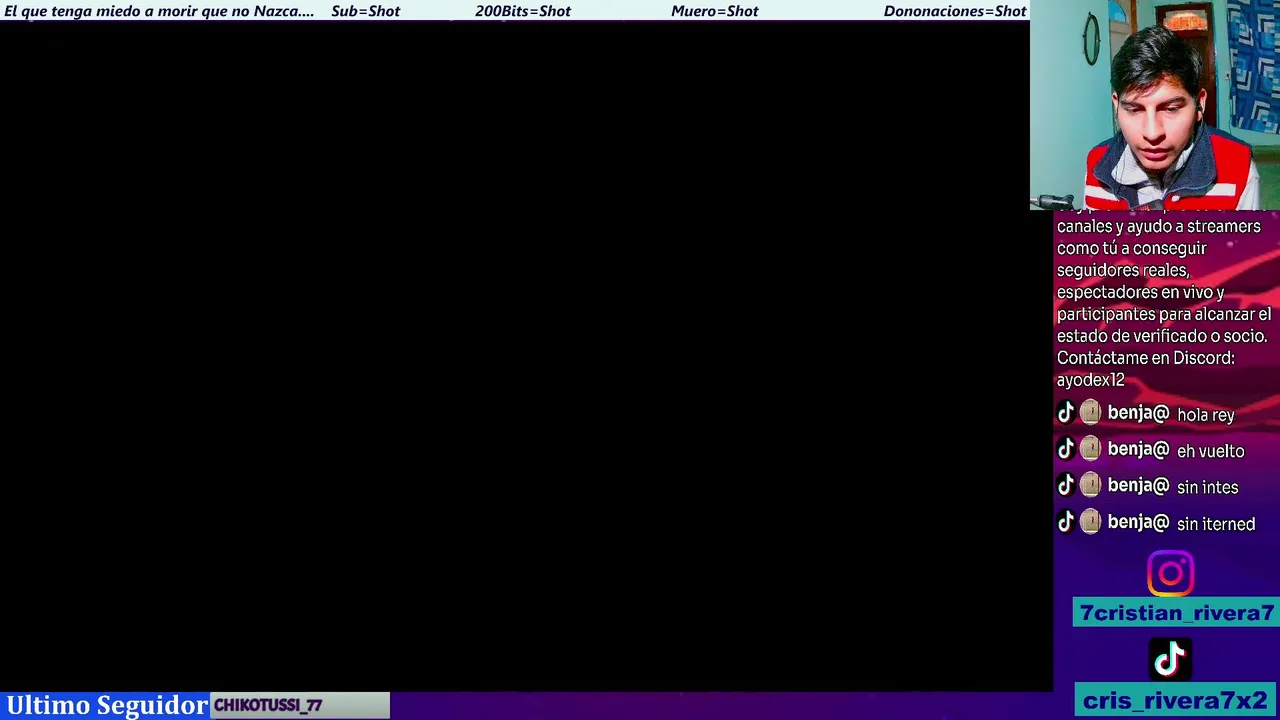The width and height of the screenshot is (1280, 720).
Task: Click the streamer webcam feed
Action: click(1155, 105)
